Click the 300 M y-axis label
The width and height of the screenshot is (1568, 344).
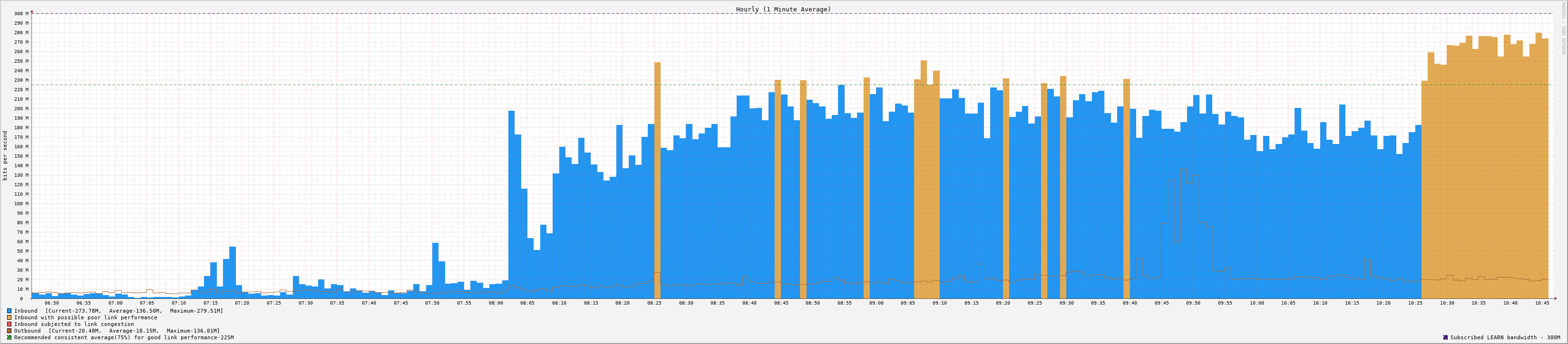tap(21, 13)
